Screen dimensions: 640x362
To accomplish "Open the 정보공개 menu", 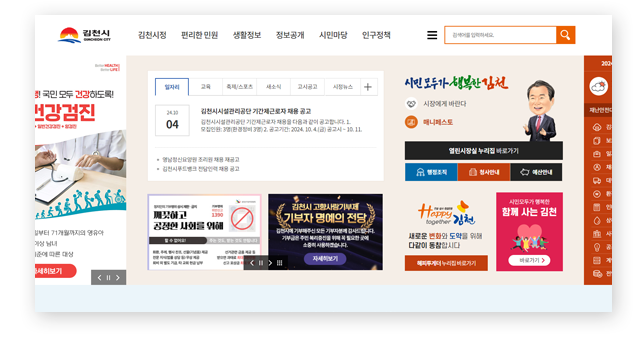I will [x=290, y=35].
